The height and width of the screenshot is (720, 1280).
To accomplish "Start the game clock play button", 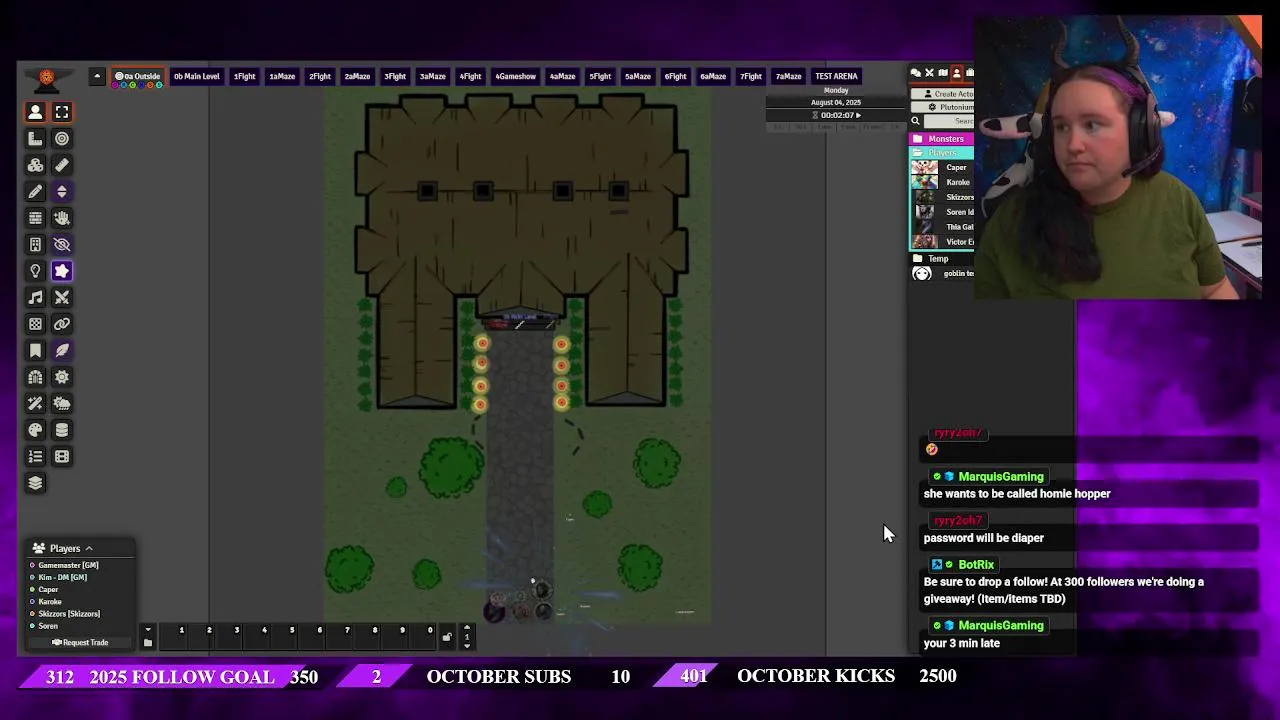I will pyautogui.click(x=858, y=115).
